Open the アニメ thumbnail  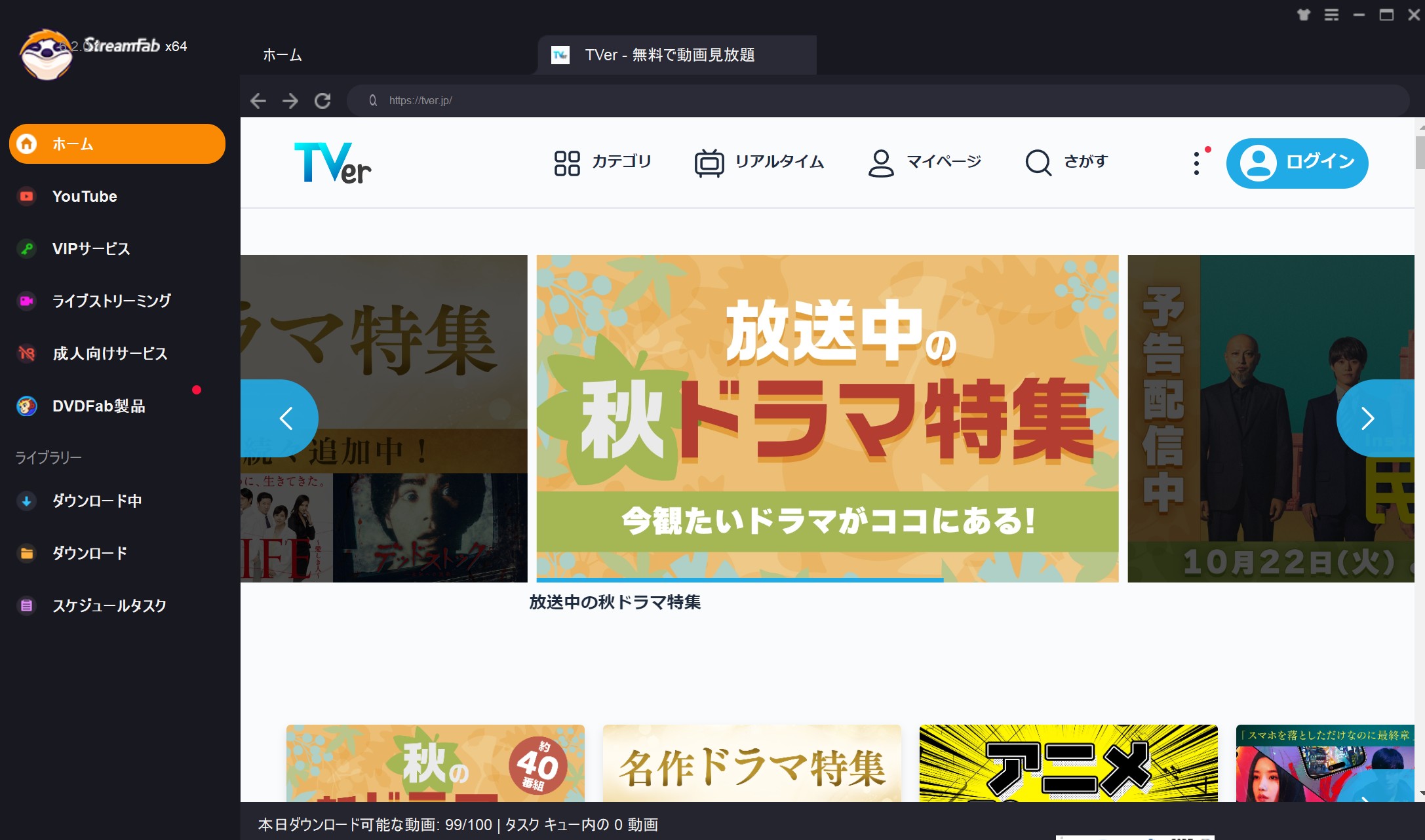coord(1068,763)
